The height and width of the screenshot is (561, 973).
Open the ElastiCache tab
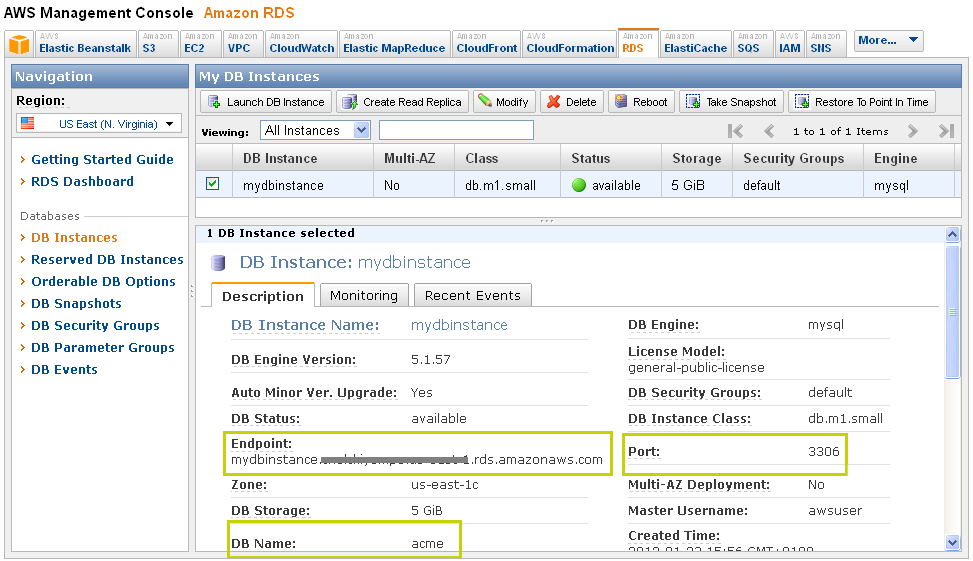695,43
